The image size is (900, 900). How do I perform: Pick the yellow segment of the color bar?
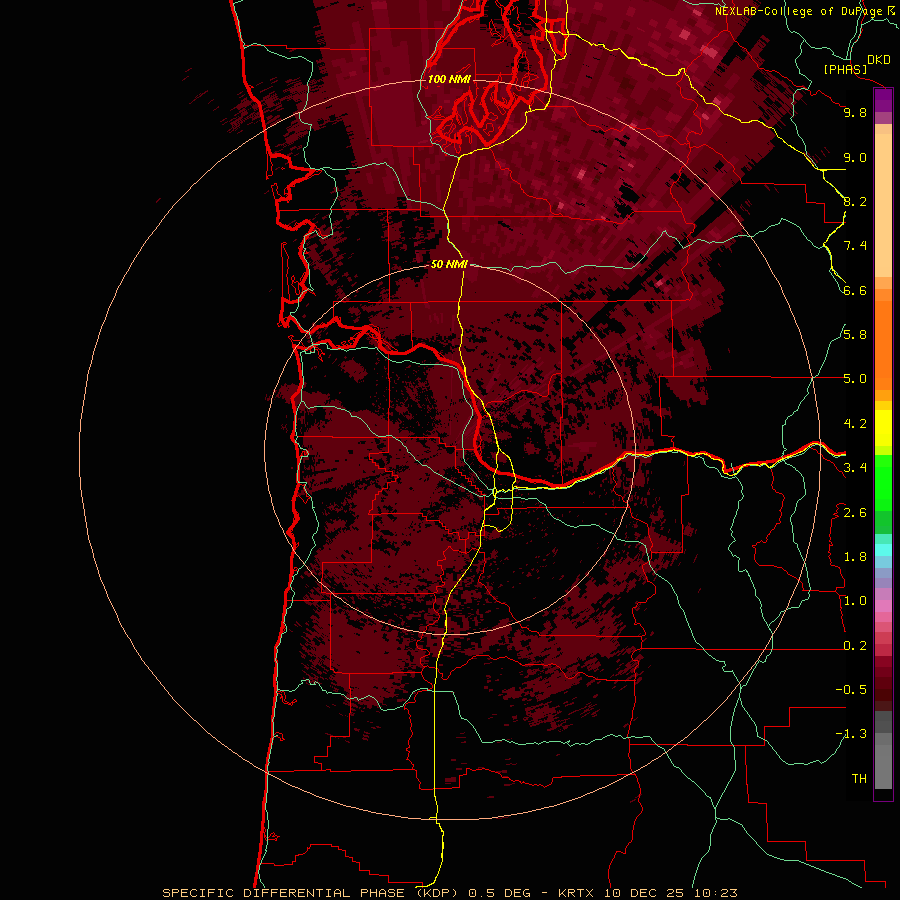[x=883, y=428]
